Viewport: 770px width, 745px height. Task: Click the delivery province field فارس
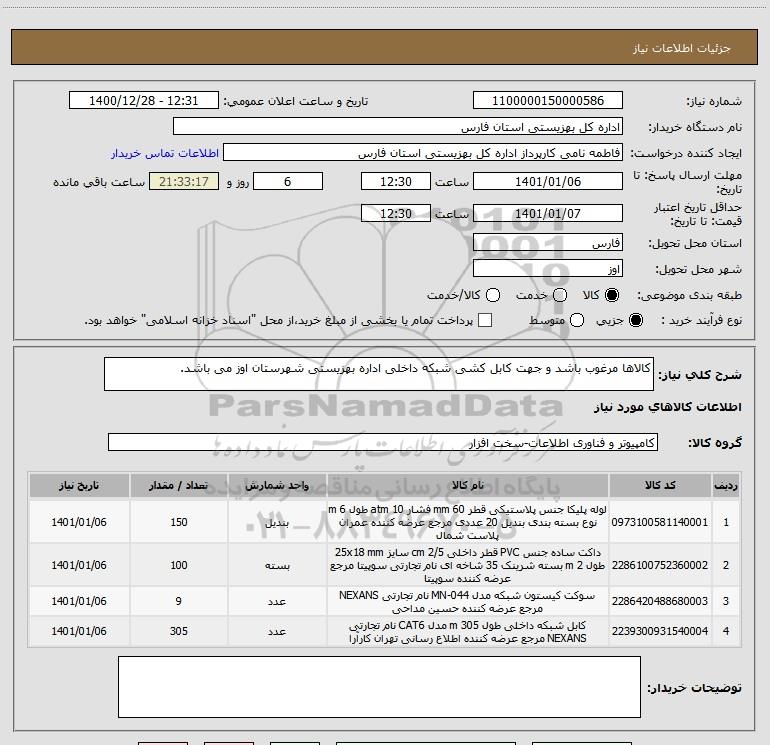point(548,243)
